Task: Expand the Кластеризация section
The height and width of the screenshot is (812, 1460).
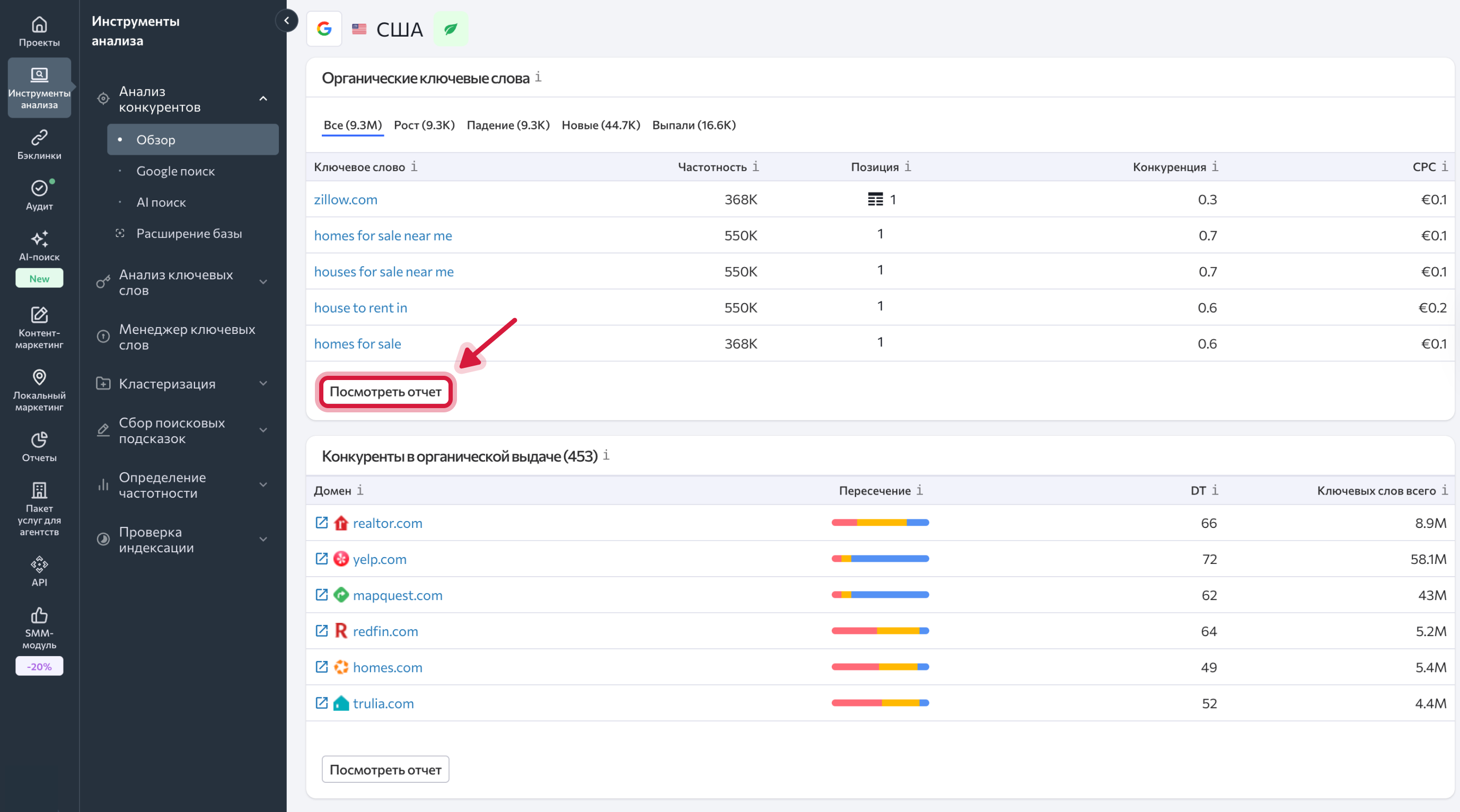Action: click(263, 383)
